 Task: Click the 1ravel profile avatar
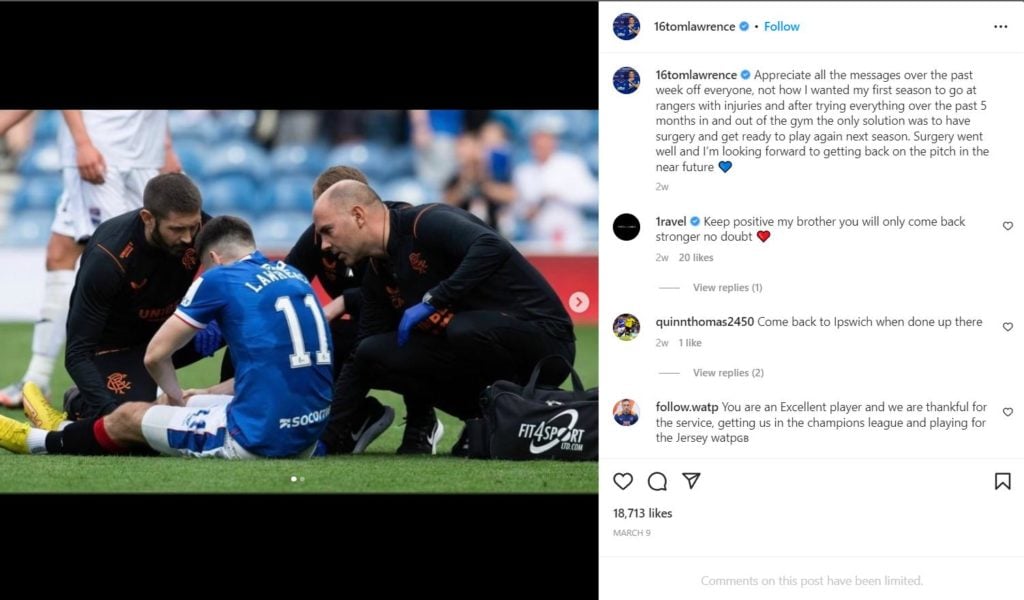(626, 227)
